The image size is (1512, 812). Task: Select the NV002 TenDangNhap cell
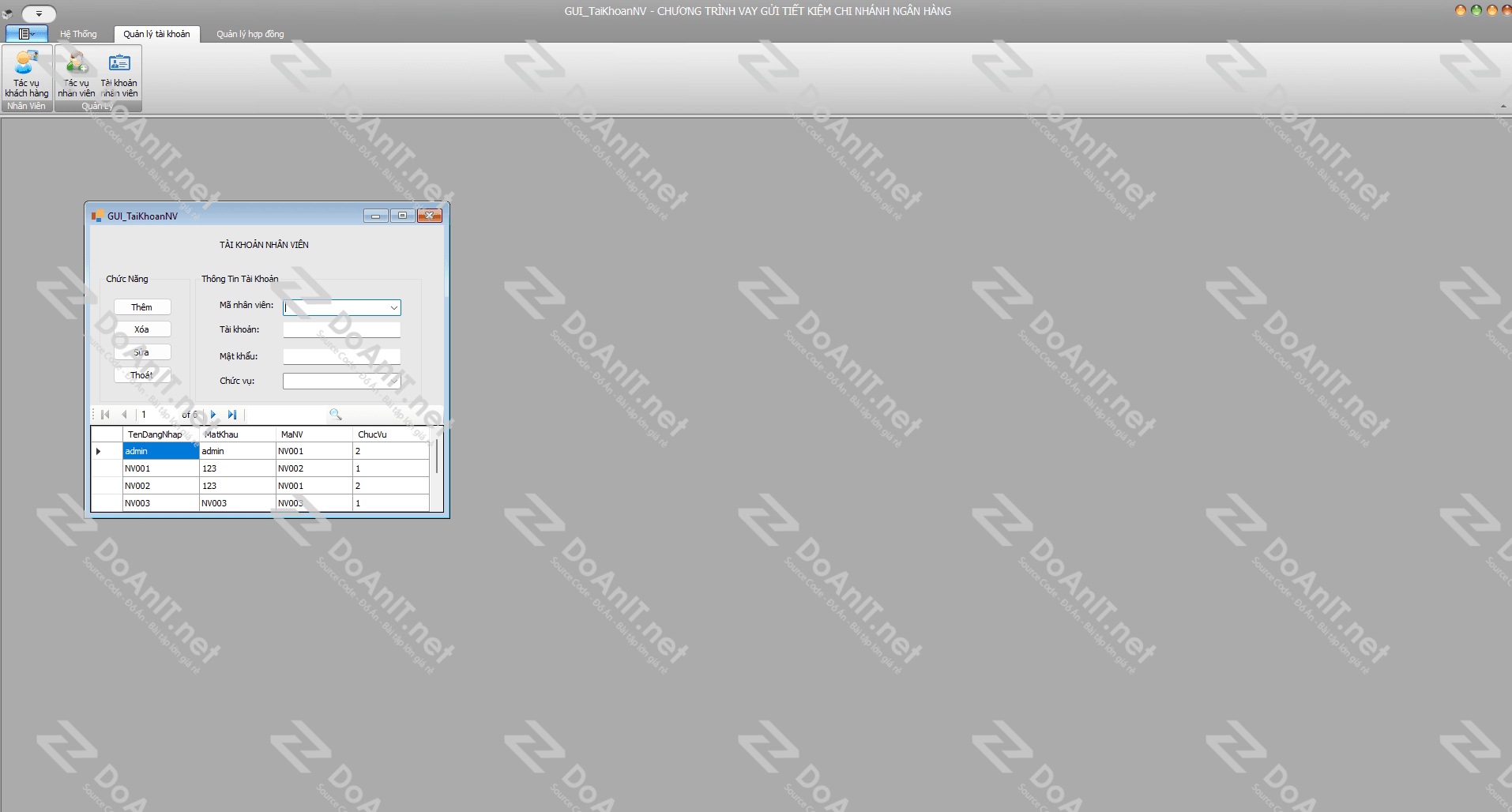coord(161,486)
